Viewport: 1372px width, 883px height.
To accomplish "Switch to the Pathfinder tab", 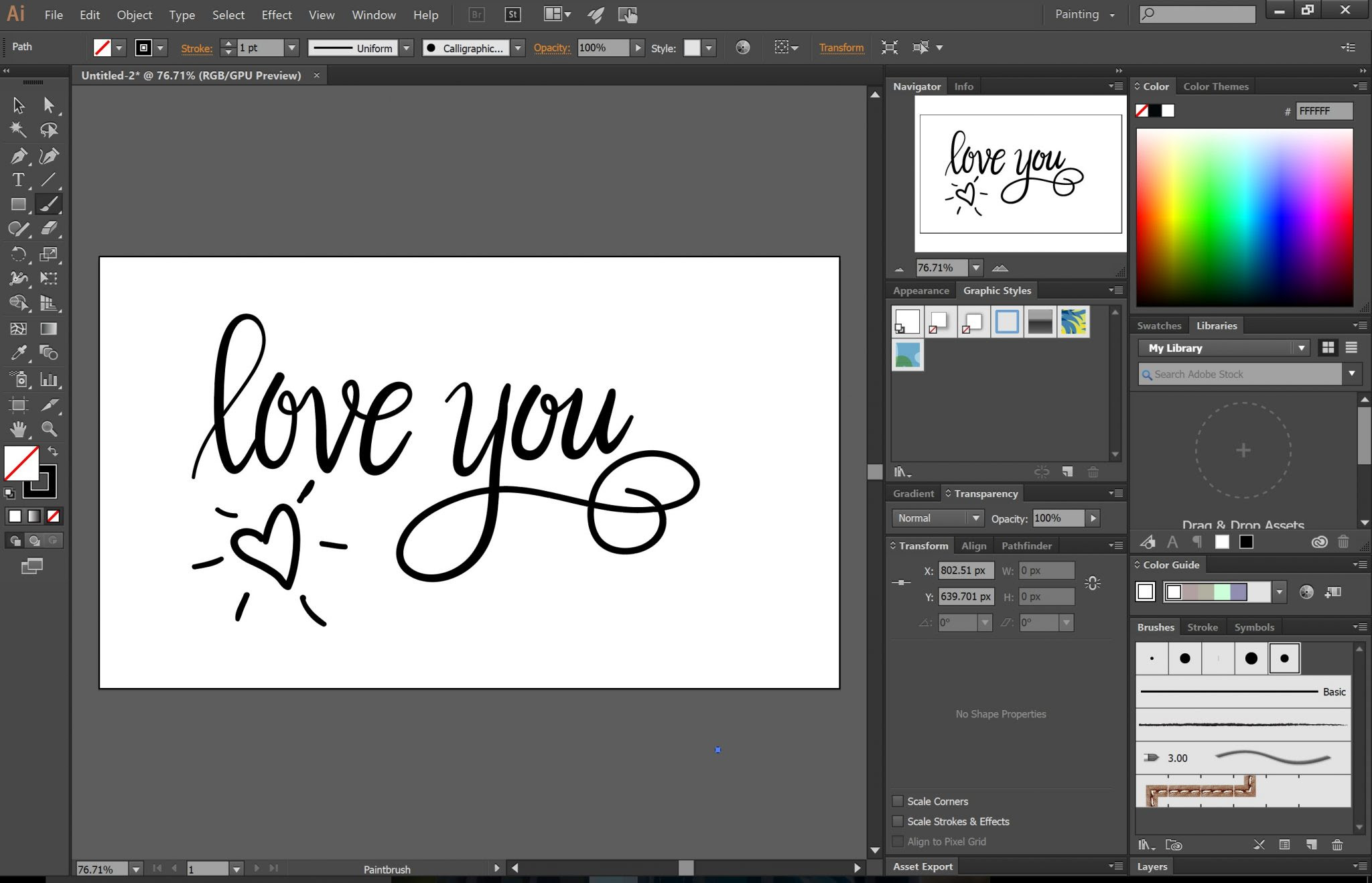I will [x=1026, y=545].
